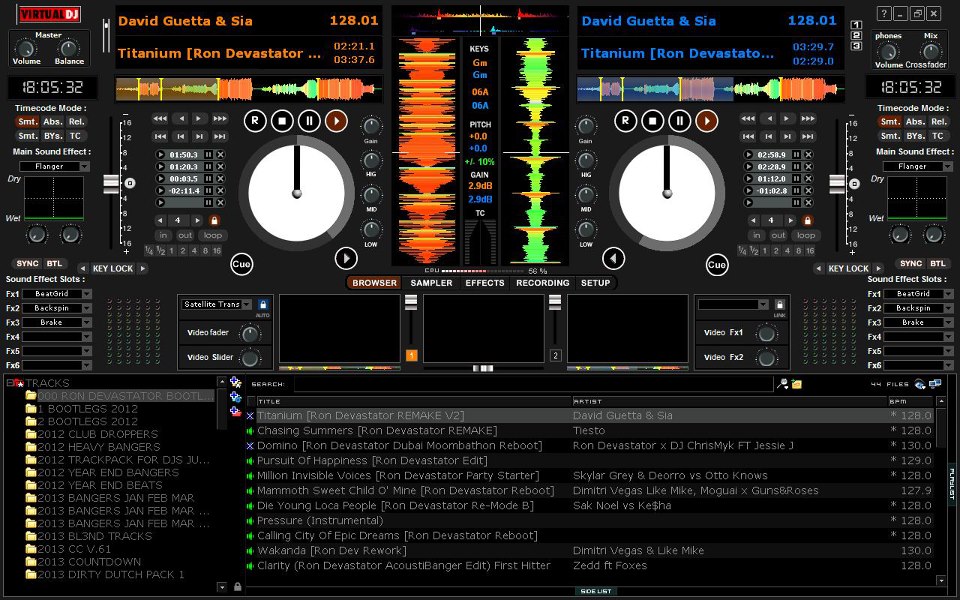Expand the Satellite Trans video transition dropdown
960x600 pixels.
[x=247, y=304]
